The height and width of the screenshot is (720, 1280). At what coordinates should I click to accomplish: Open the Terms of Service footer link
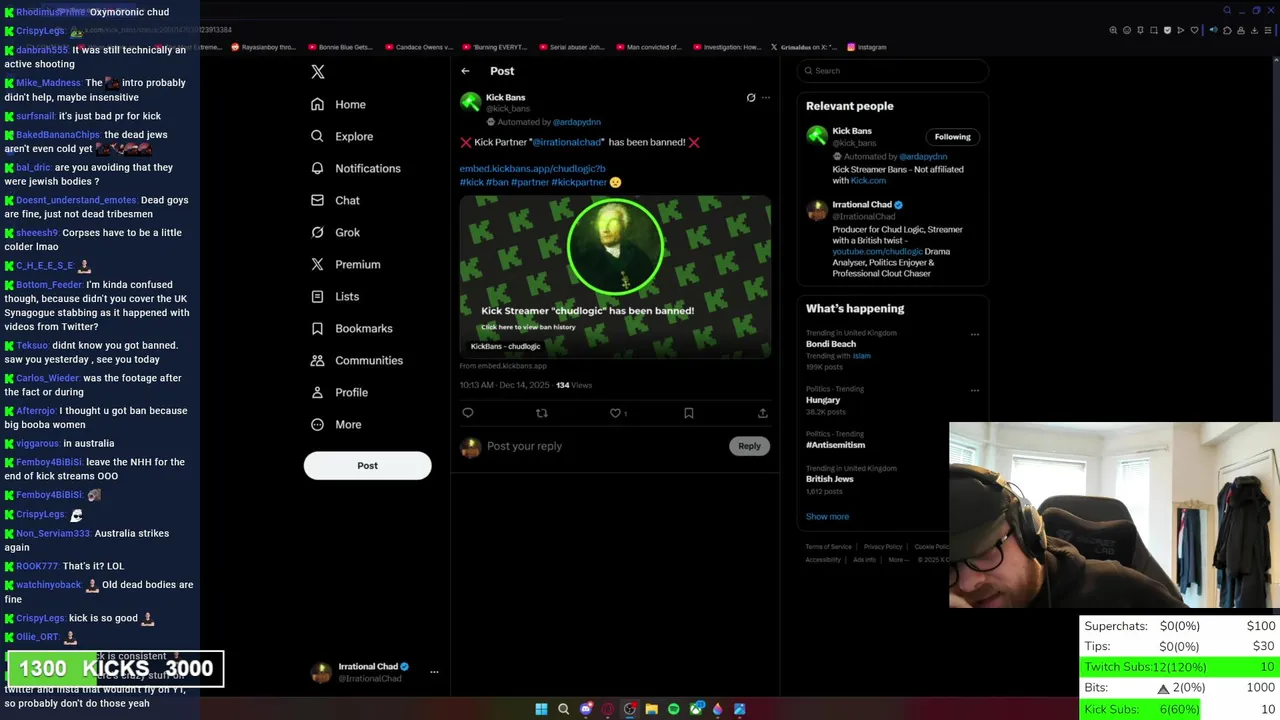tap(828, 547)
